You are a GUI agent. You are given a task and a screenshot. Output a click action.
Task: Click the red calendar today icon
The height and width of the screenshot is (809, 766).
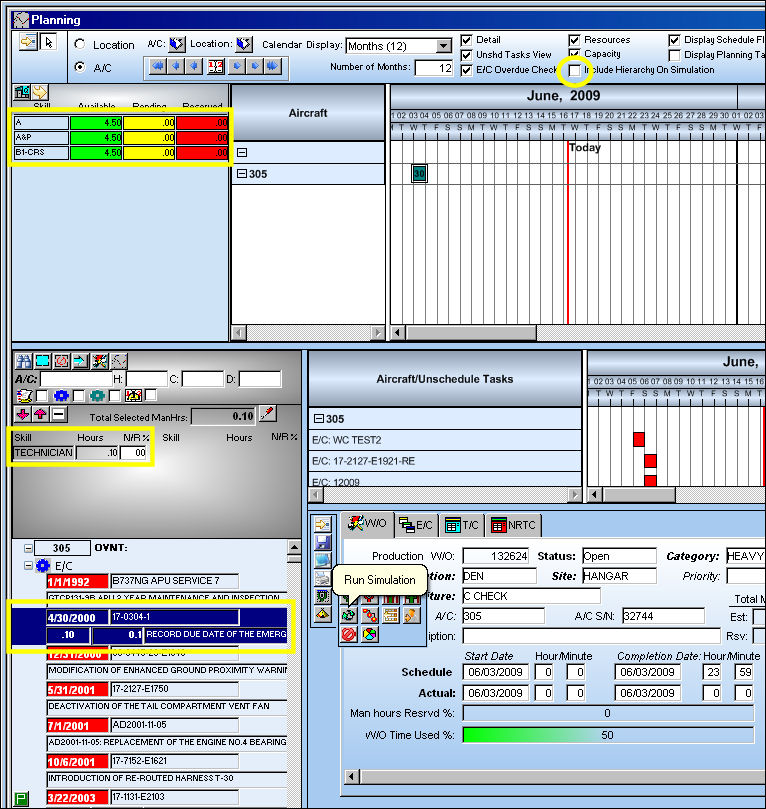215,67
